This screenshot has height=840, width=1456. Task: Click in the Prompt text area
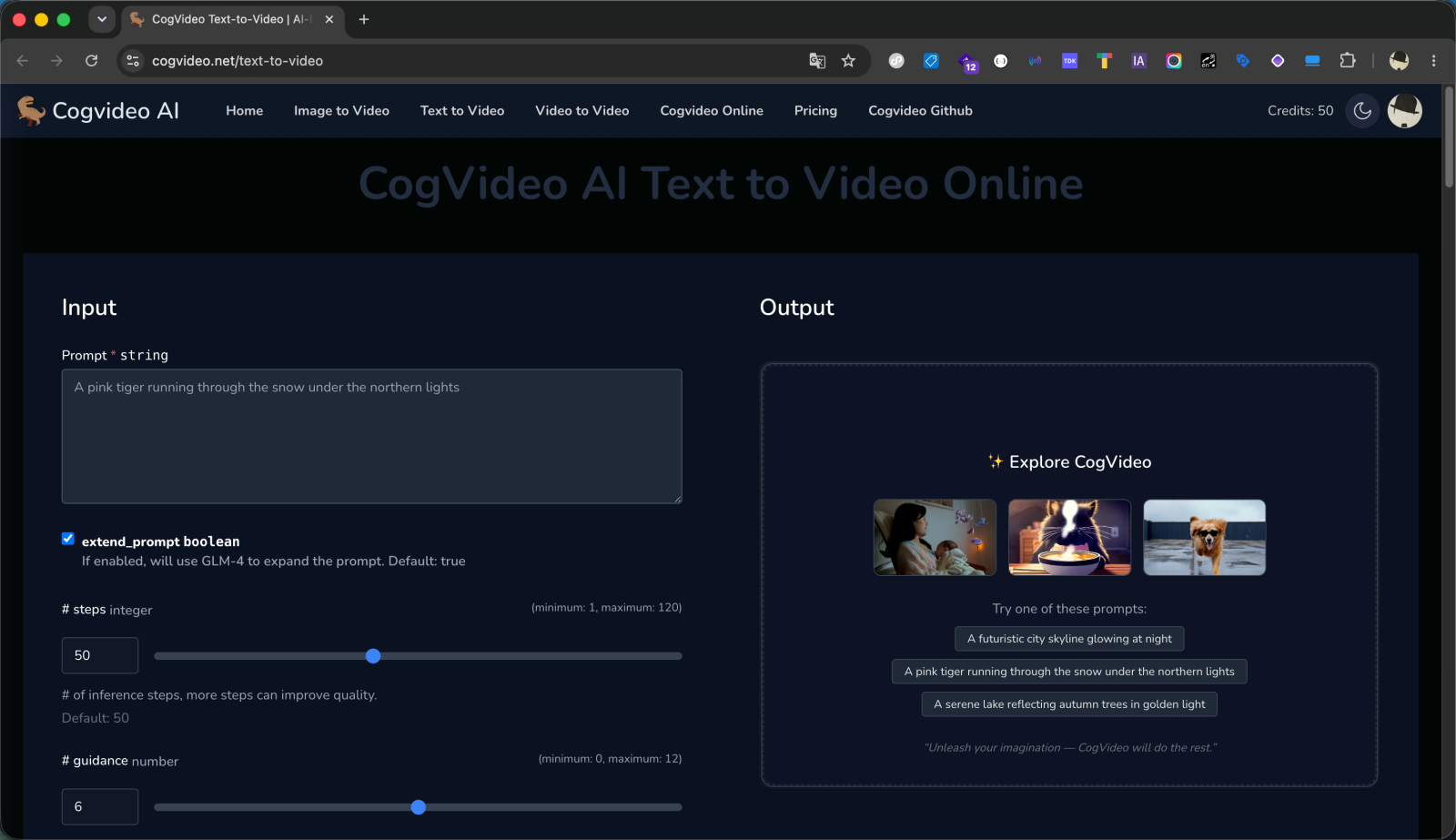point(371,436)
